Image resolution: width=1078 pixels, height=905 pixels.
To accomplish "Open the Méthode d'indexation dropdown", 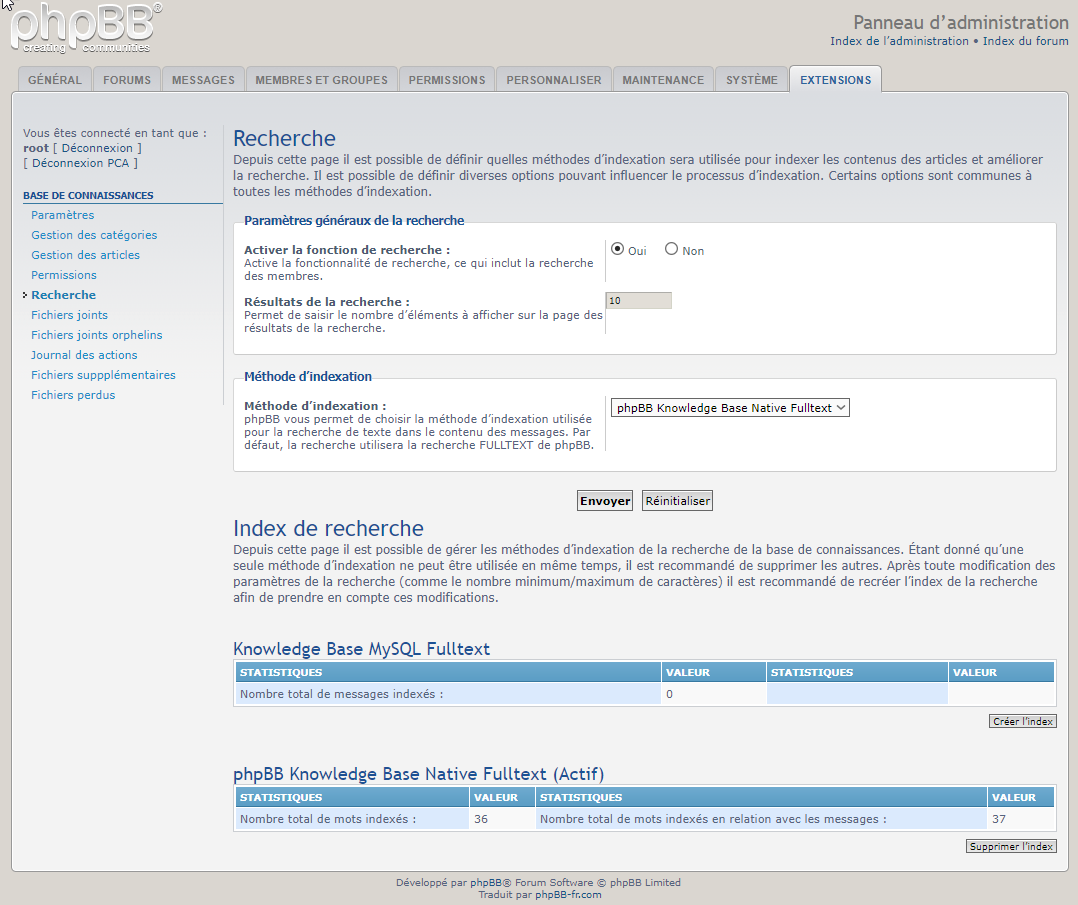I will pos(730,407).
